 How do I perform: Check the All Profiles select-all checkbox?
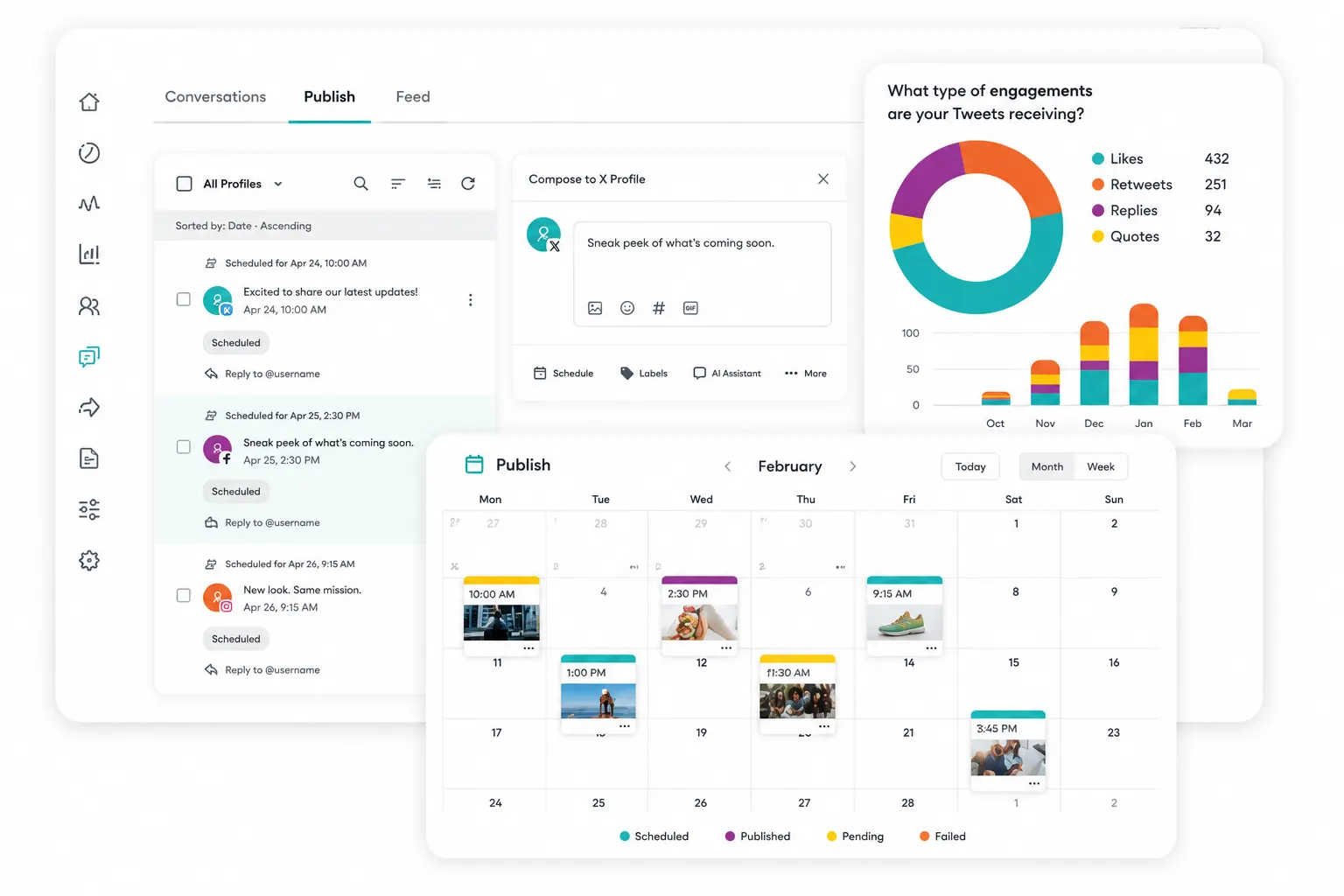185,184
